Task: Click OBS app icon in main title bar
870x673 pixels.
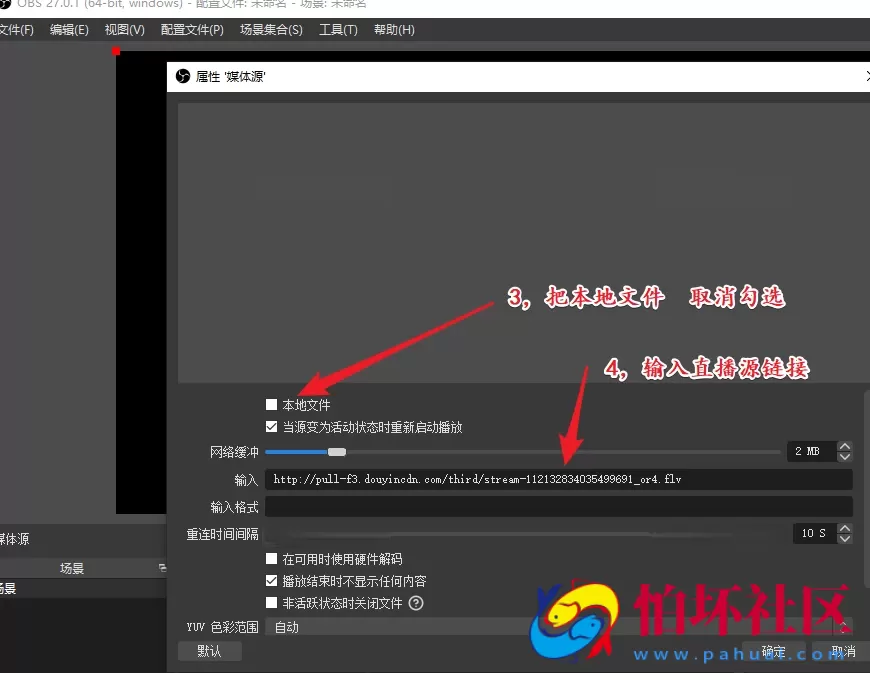Action: (5, 4)
